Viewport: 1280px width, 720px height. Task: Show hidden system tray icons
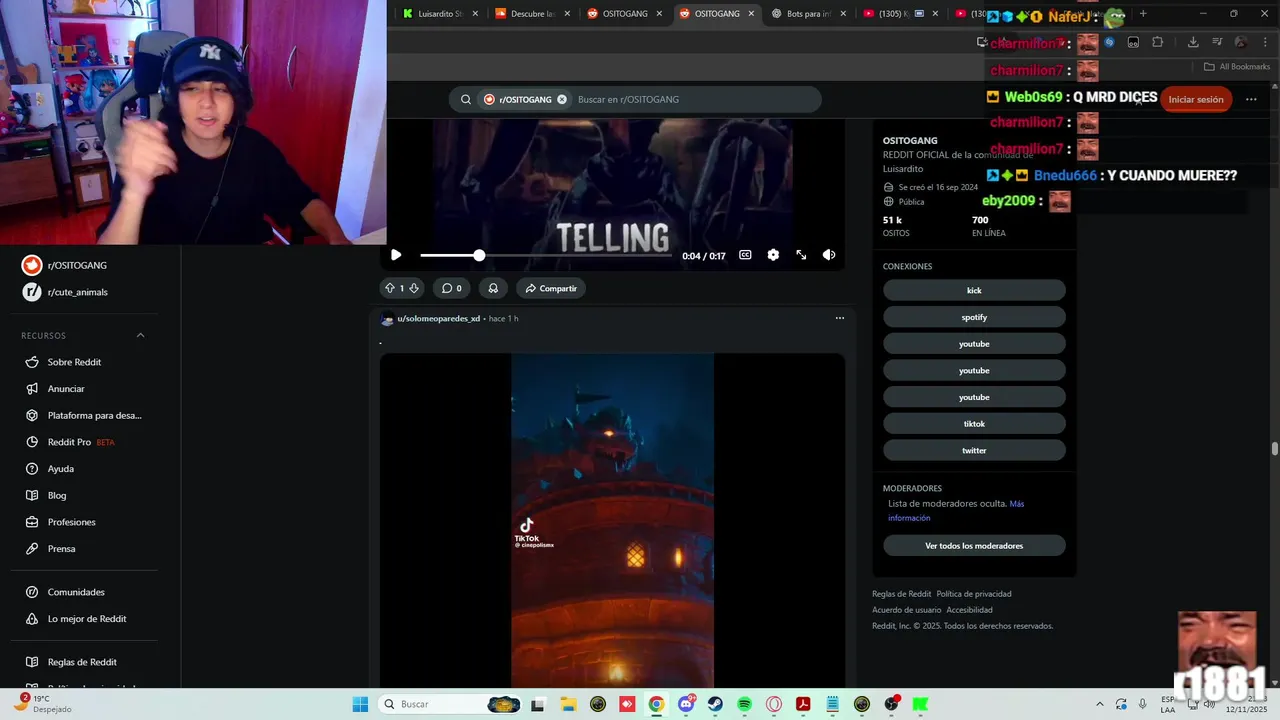click(x=1100, y=704)
